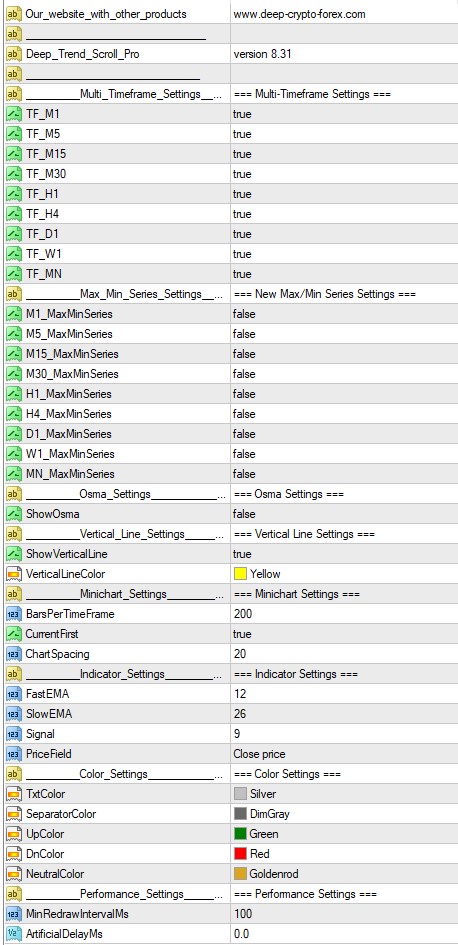Open the UpColor Green dropdown
Screen dimensions: 458x945
pos(344,834)
